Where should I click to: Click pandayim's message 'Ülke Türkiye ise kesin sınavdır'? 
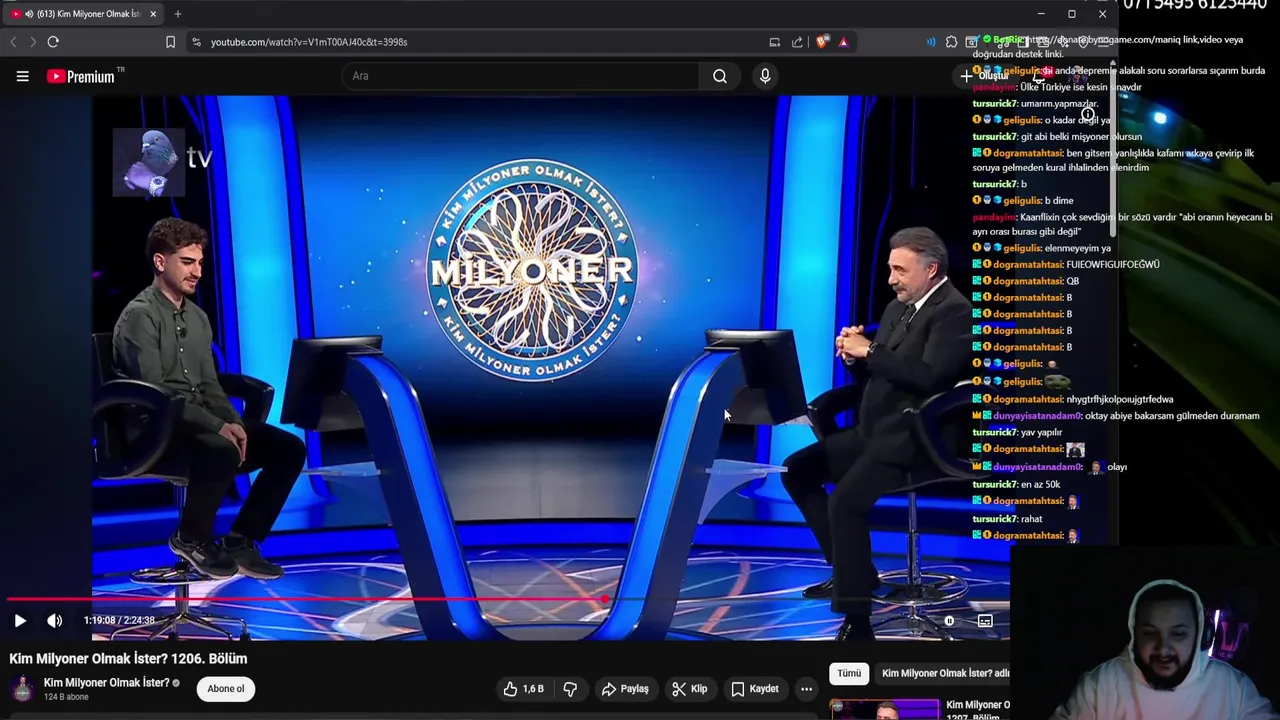click(x=1081, y=87)
